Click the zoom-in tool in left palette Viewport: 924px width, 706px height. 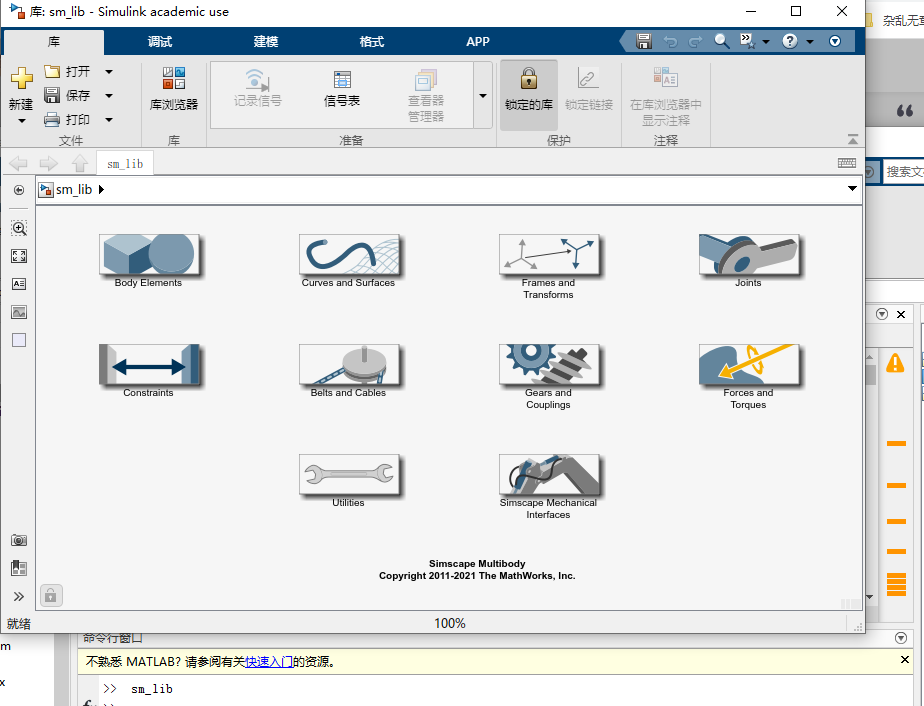point(19,228)
